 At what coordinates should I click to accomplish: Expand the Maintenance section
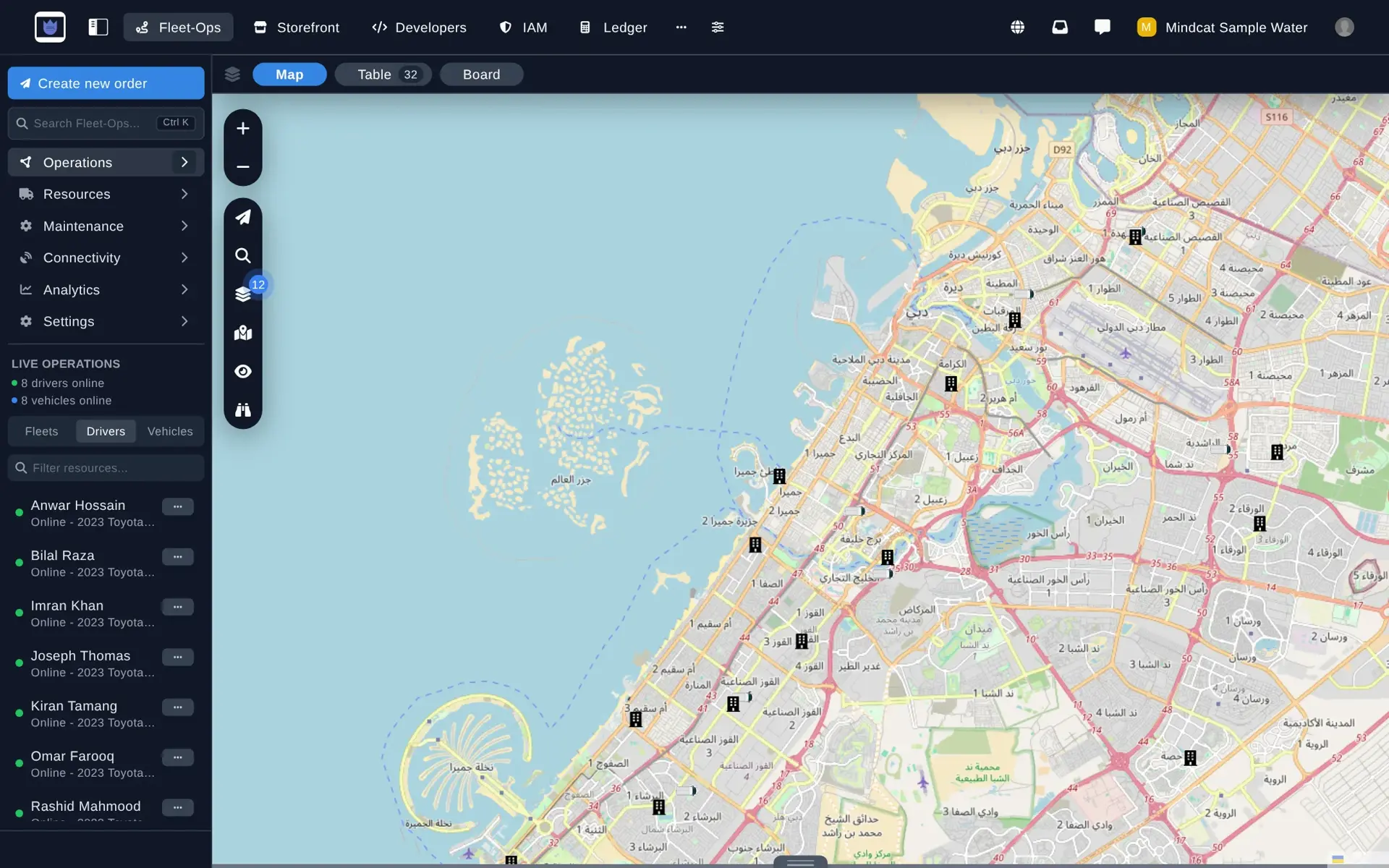[106, 226]
